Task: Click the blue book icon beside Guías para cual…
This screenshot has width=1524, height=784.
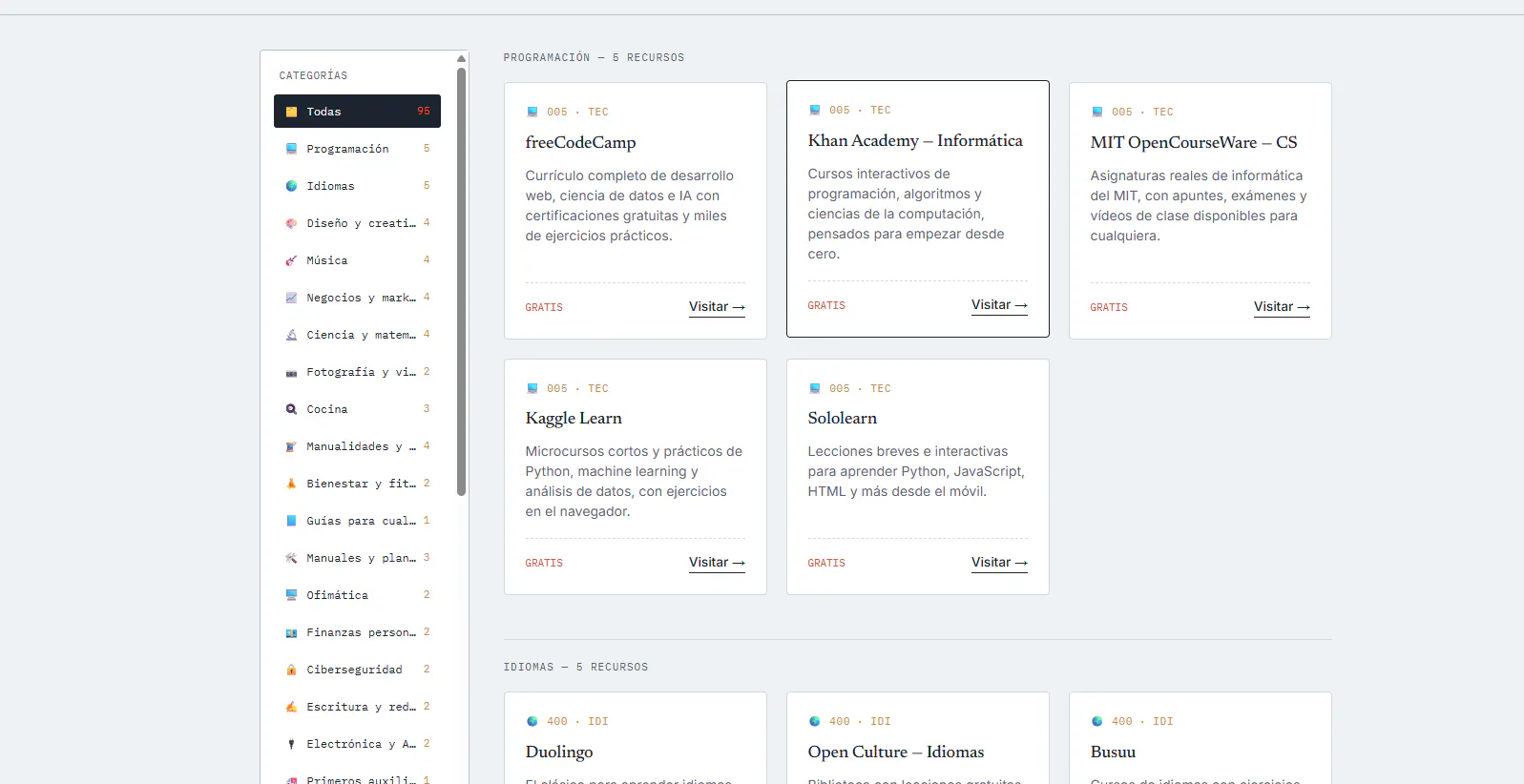Action: [291, 521]
